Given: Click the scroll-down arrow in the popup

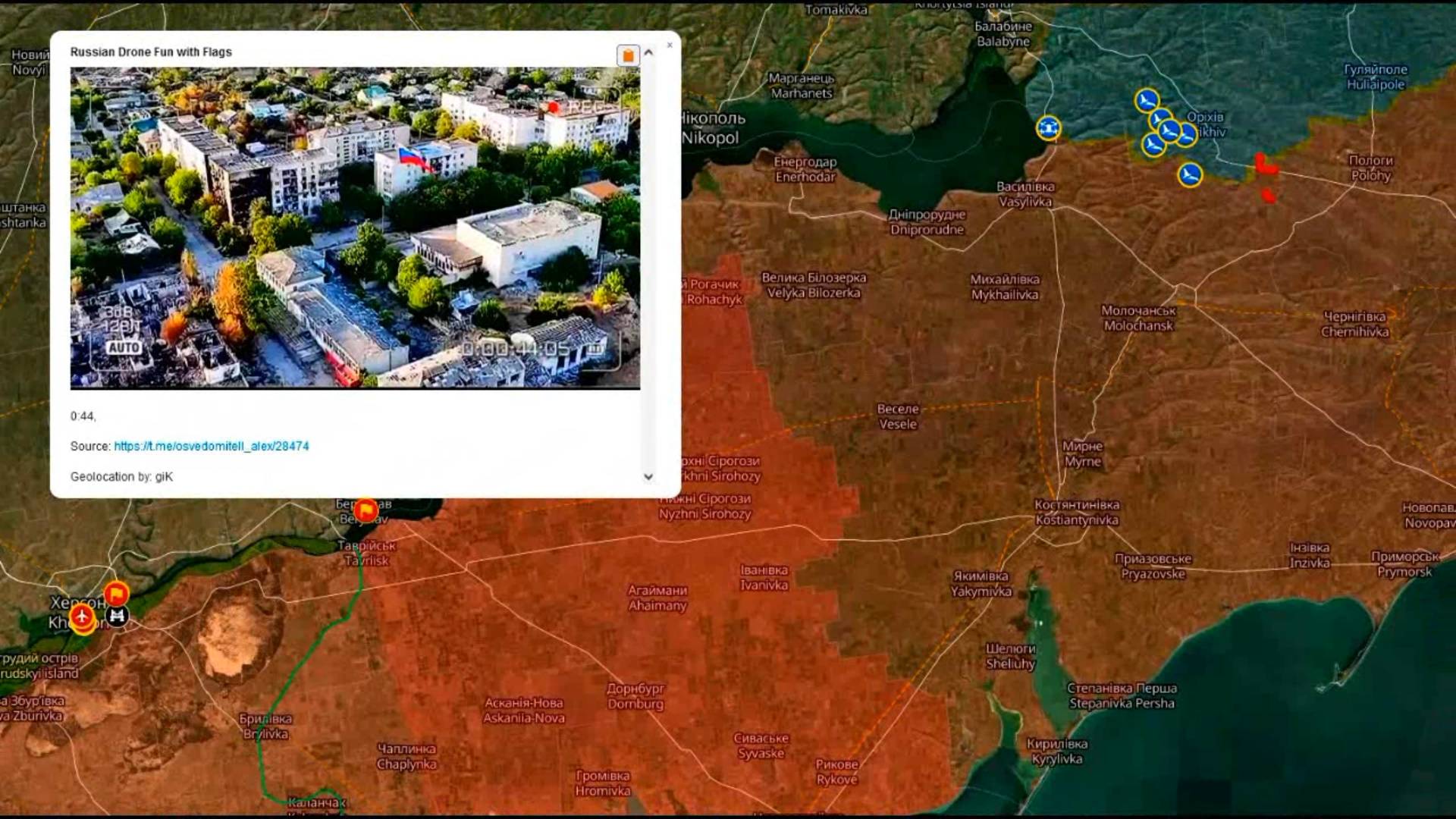Looking at the screenshot, I should coord(648,475).
